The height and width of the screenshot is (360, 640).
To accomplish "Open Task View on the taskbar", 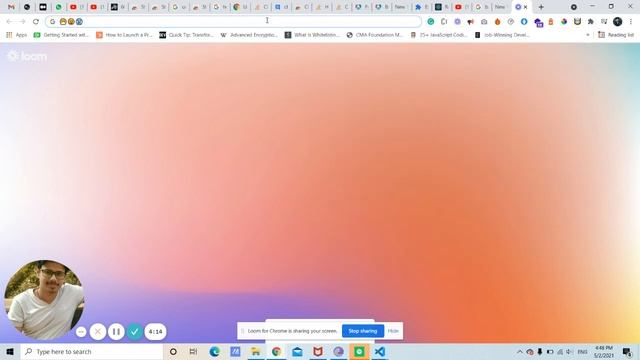I will coord(193,351).
